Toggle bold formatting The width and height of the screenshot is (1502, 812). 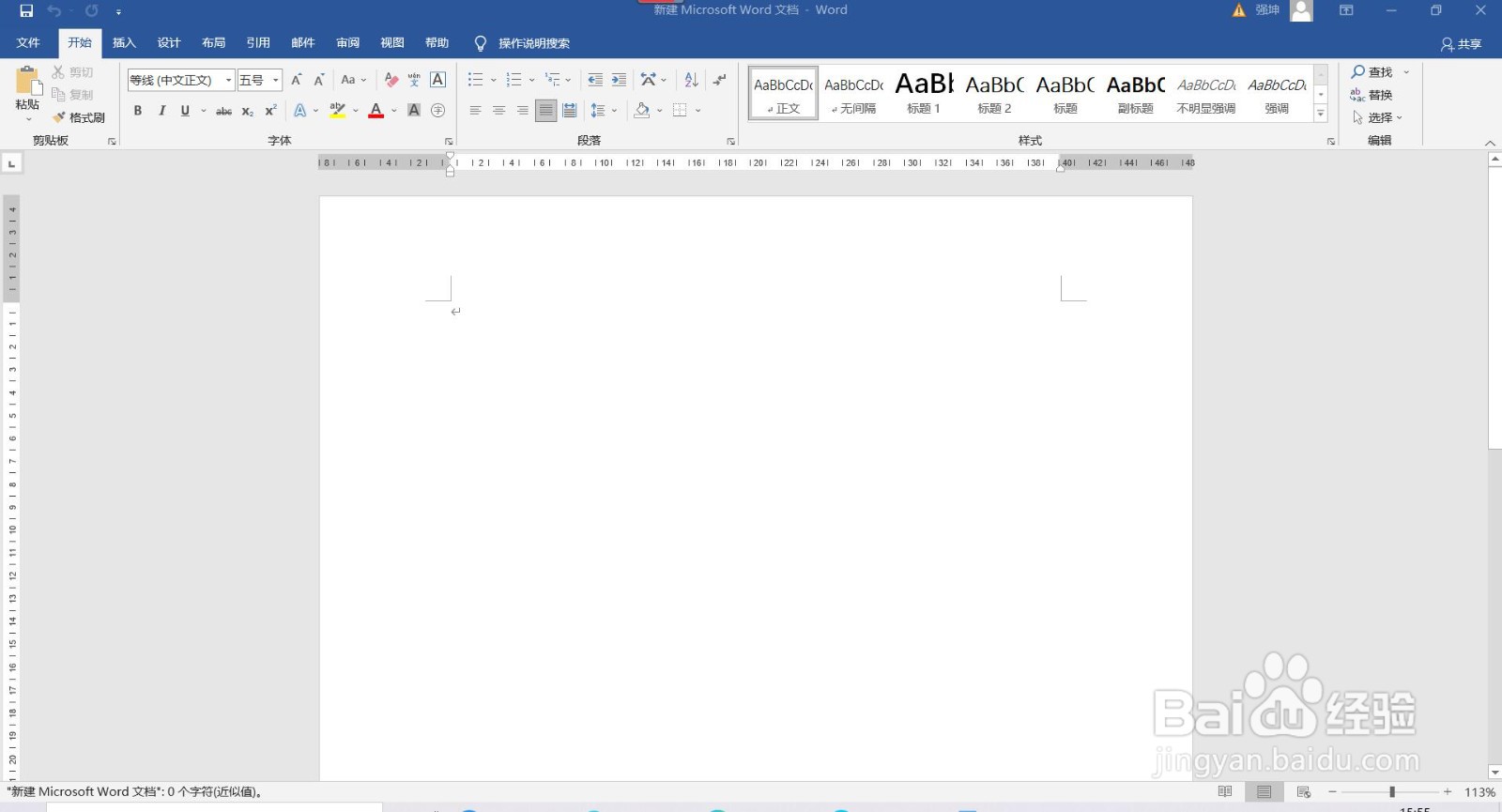pyautogui.click(x=138, y=111)
